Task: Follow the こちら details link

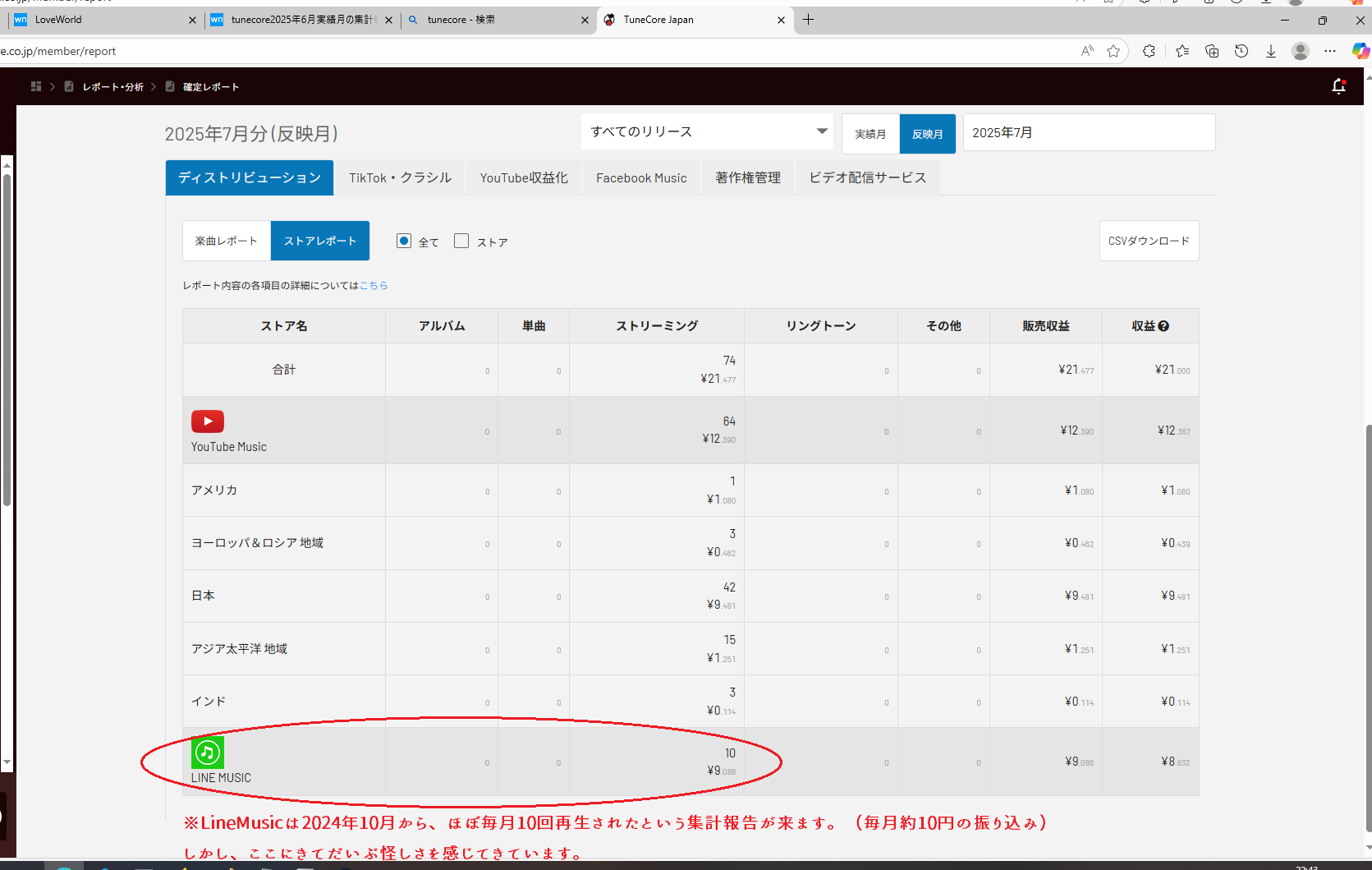Action: click(374, 285)
